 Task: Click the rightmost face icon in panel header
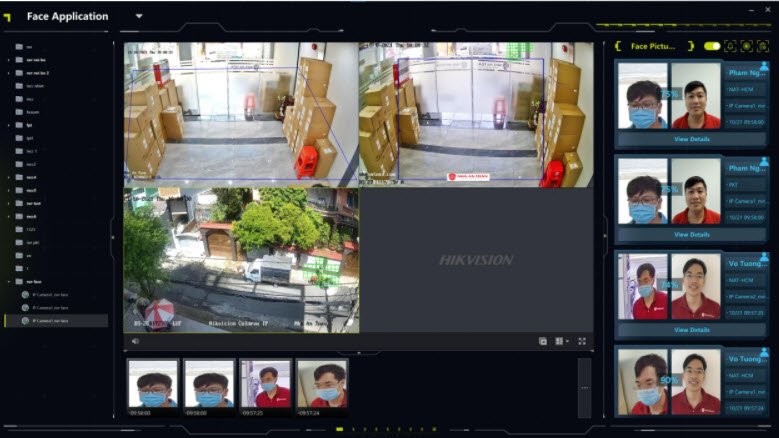[762, 46]
